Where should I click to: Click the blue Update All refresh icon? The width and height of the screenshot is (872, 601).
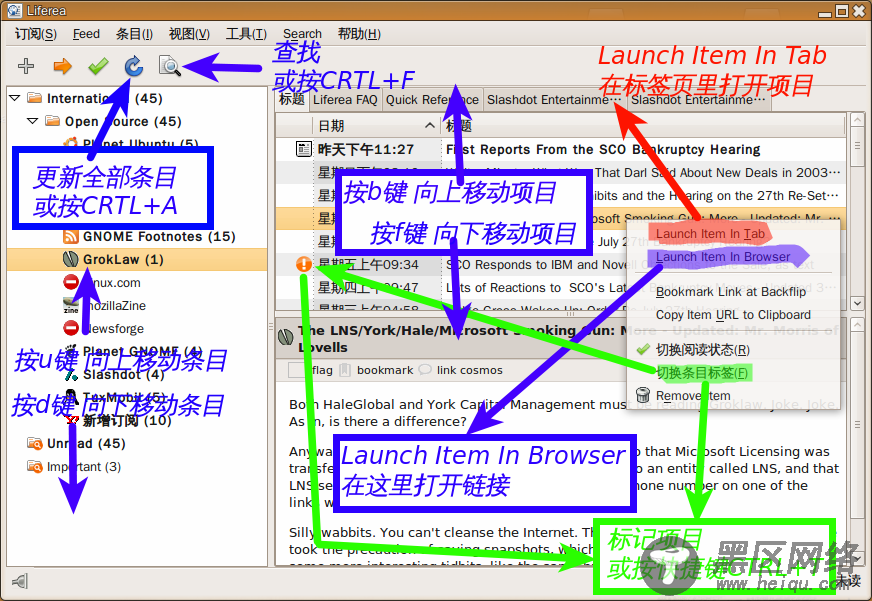134,66
